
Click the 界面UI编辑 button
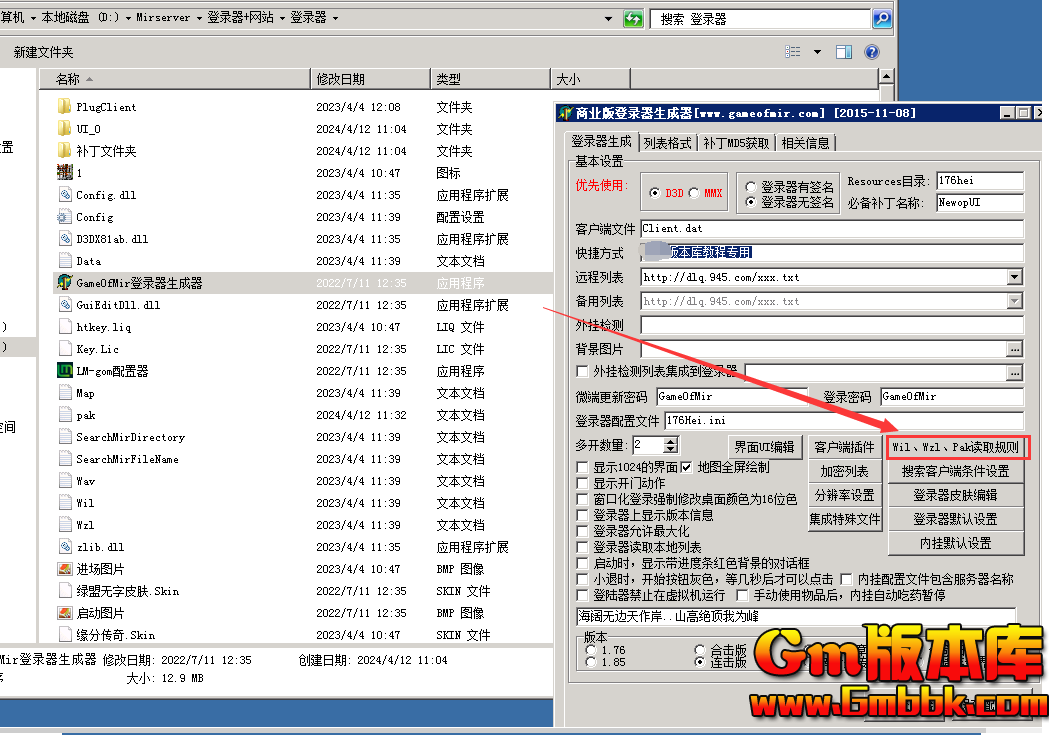[x=764, y=447]
